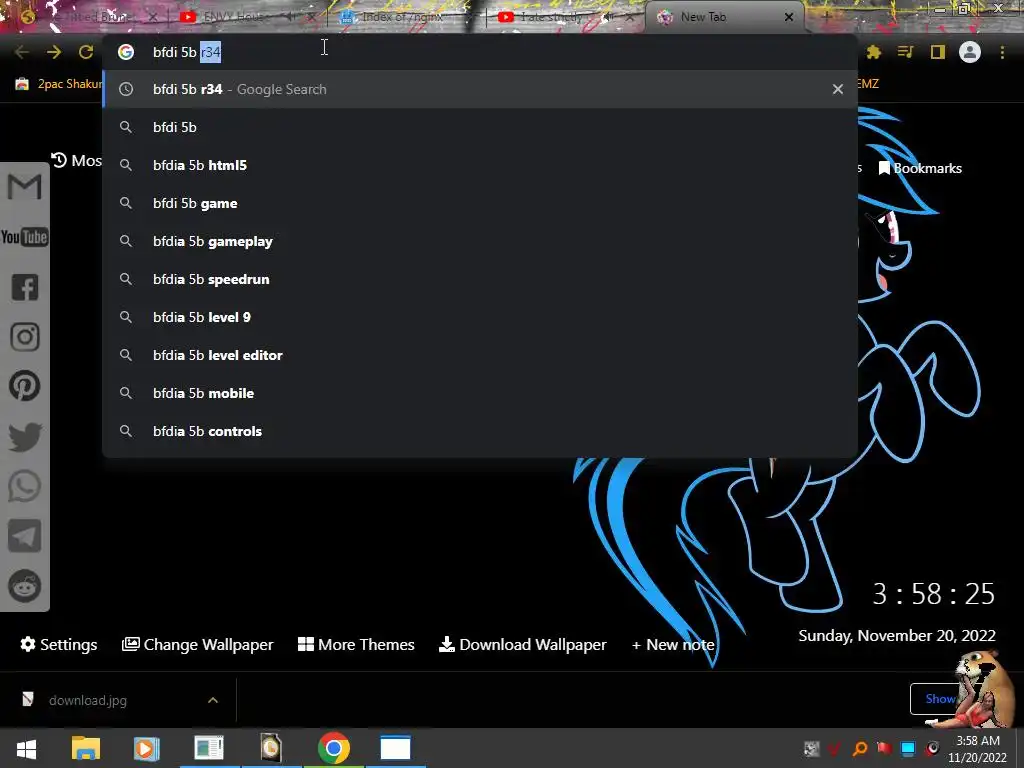Choose the 'bfdia 5b level editor' suggestion

(x=480, y=355)
